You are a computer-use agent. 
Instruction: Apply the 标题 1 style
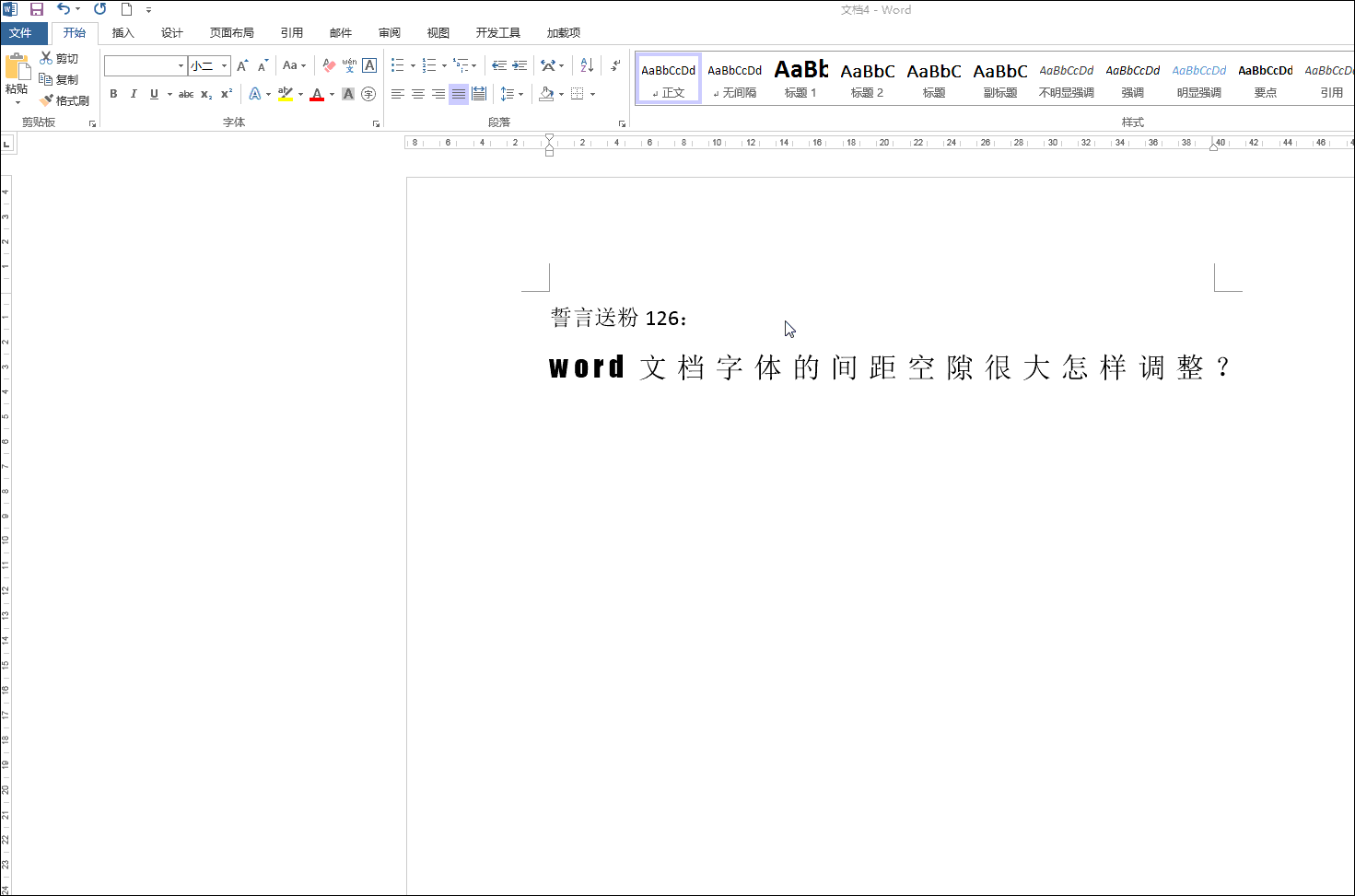[x=800, y=76]
